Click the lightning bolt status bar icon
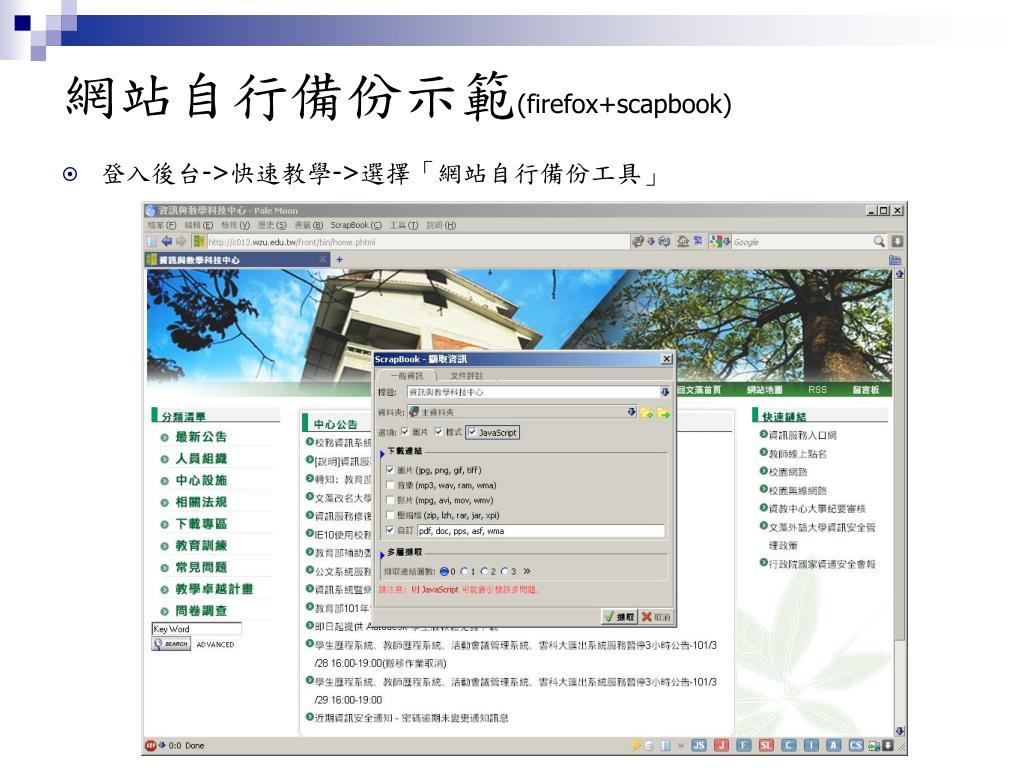The height and width of the screenshot is (768, 1024). click(x=636, y=746)
